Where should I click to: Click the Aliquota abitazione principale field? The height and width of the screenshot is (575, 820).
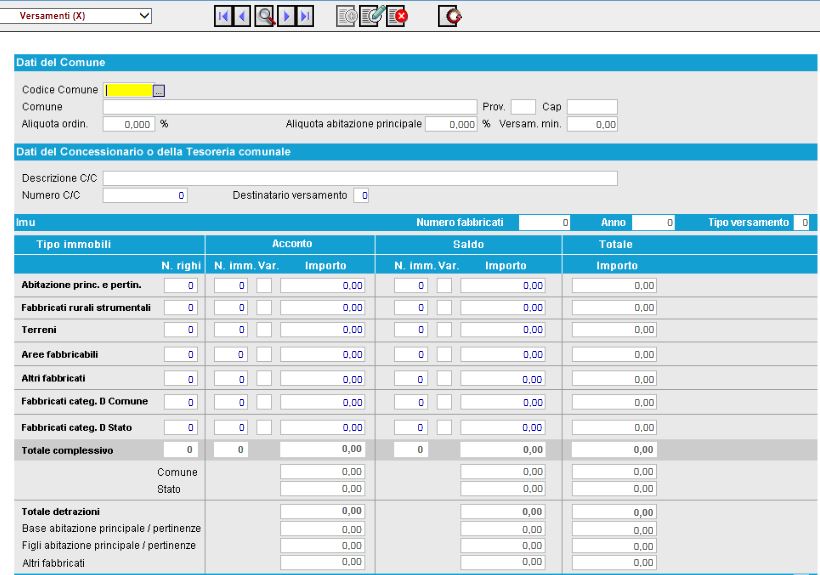pos(451,125)
